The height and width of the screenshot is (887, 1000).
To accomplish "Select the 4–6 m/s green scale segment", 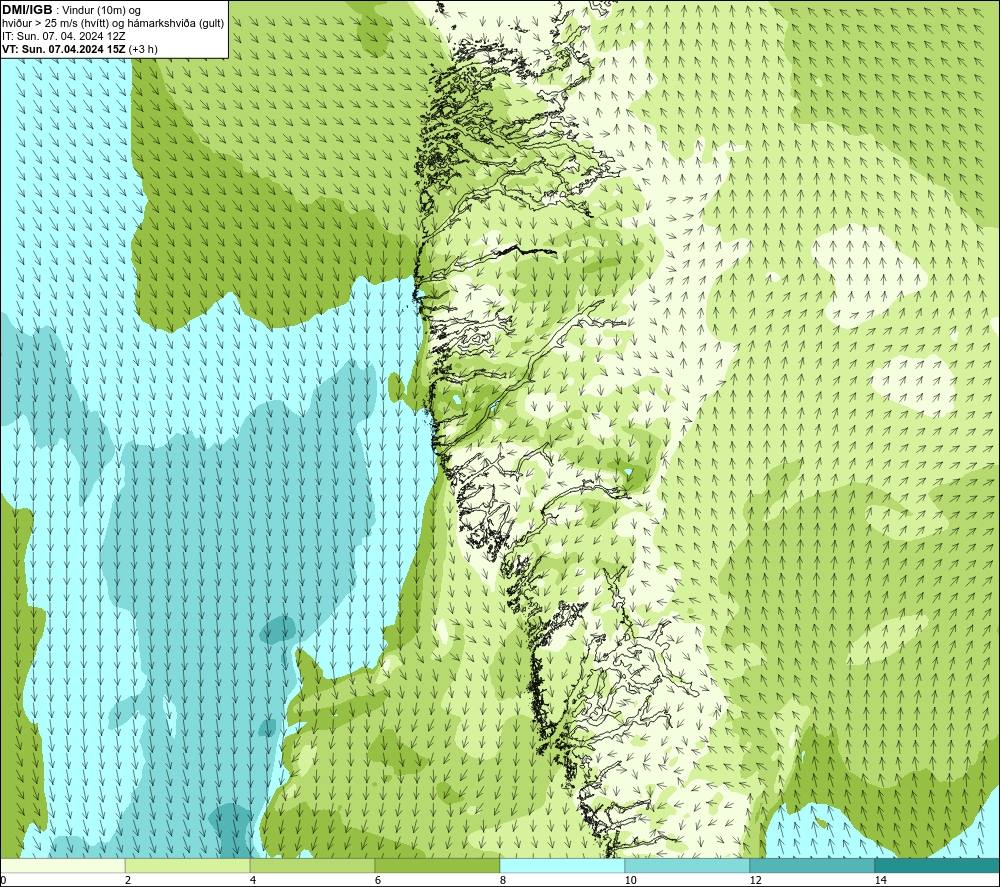I will 312,865.
